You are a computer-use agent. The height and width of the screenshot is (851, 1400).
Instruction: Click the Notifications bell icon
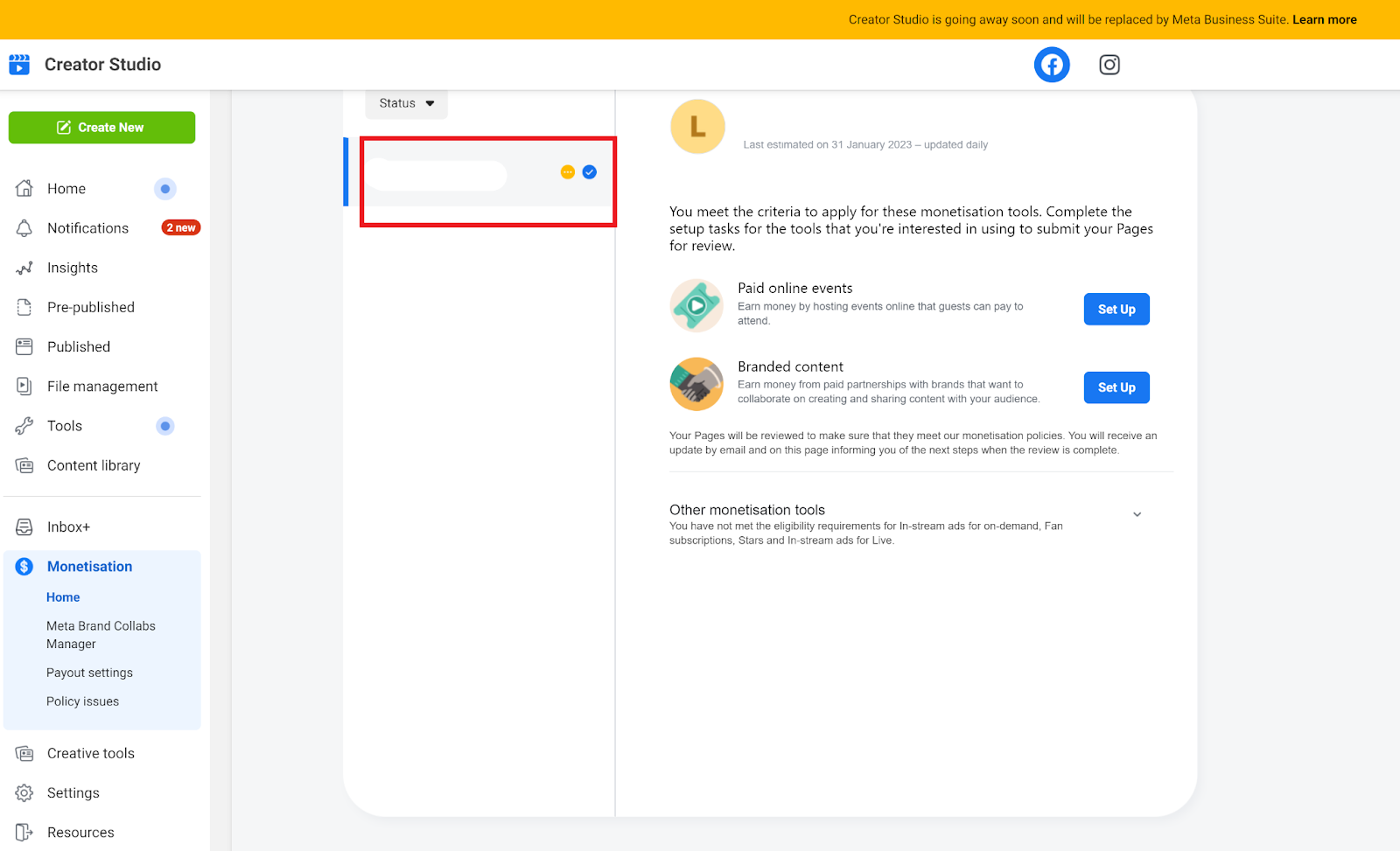[x=24, y=228]
